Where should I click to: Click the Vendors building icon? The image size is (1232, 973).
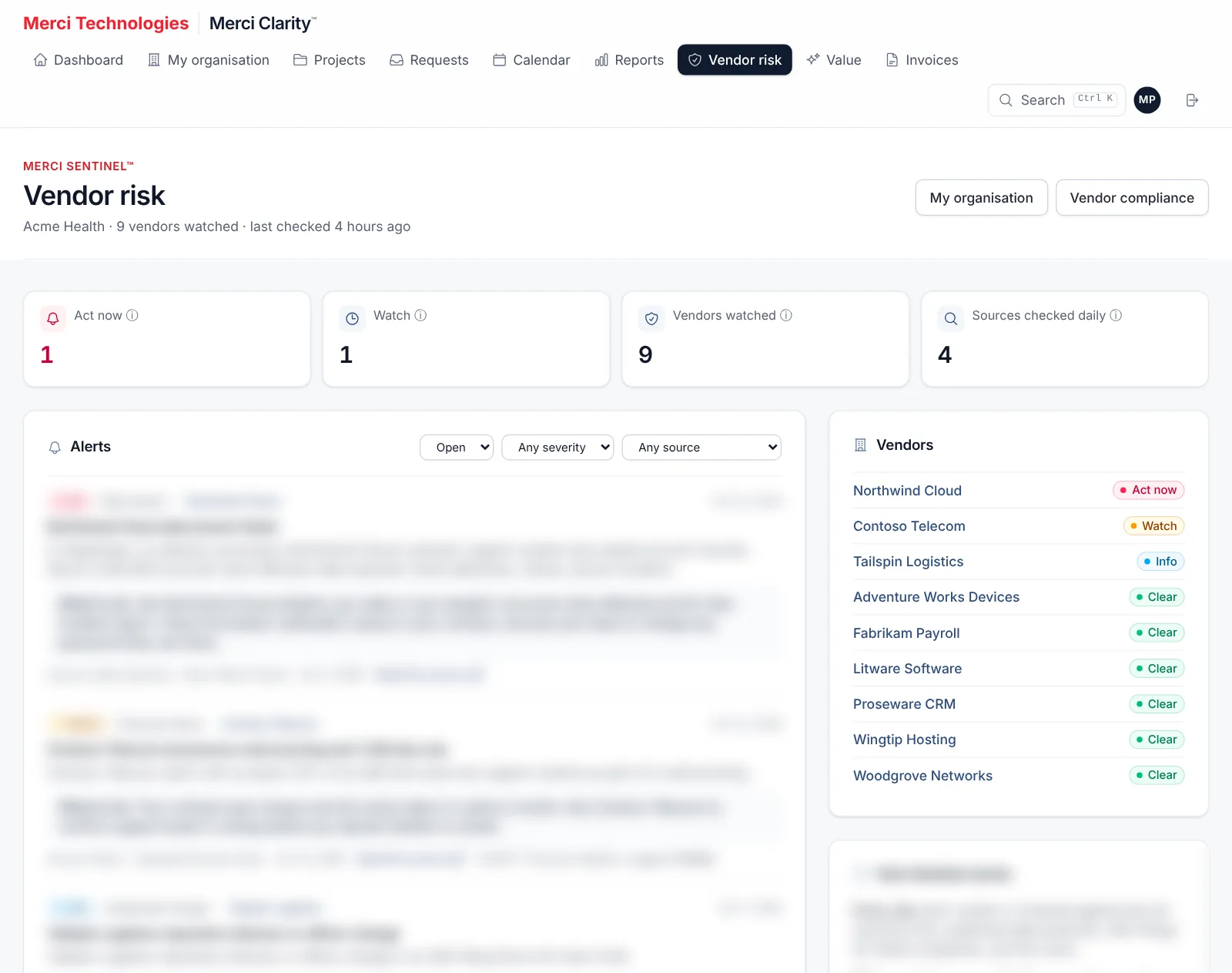tap(861, 445)
